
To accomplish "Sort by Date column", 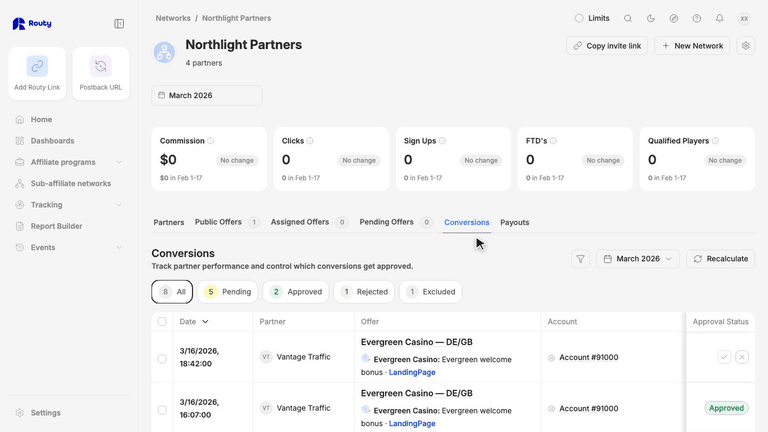I will click(x=194, y=321).
